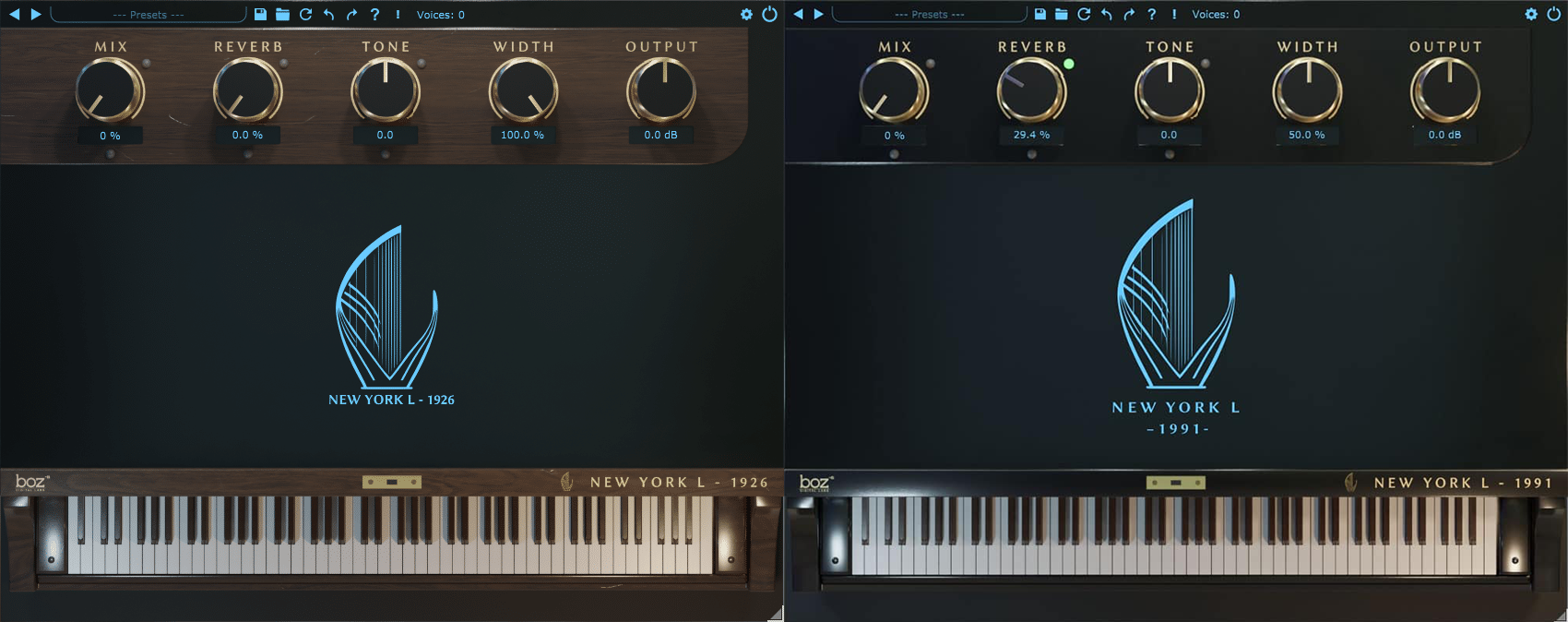Click exclamation panic icon in 1991 window

(x=1174, y=14)
